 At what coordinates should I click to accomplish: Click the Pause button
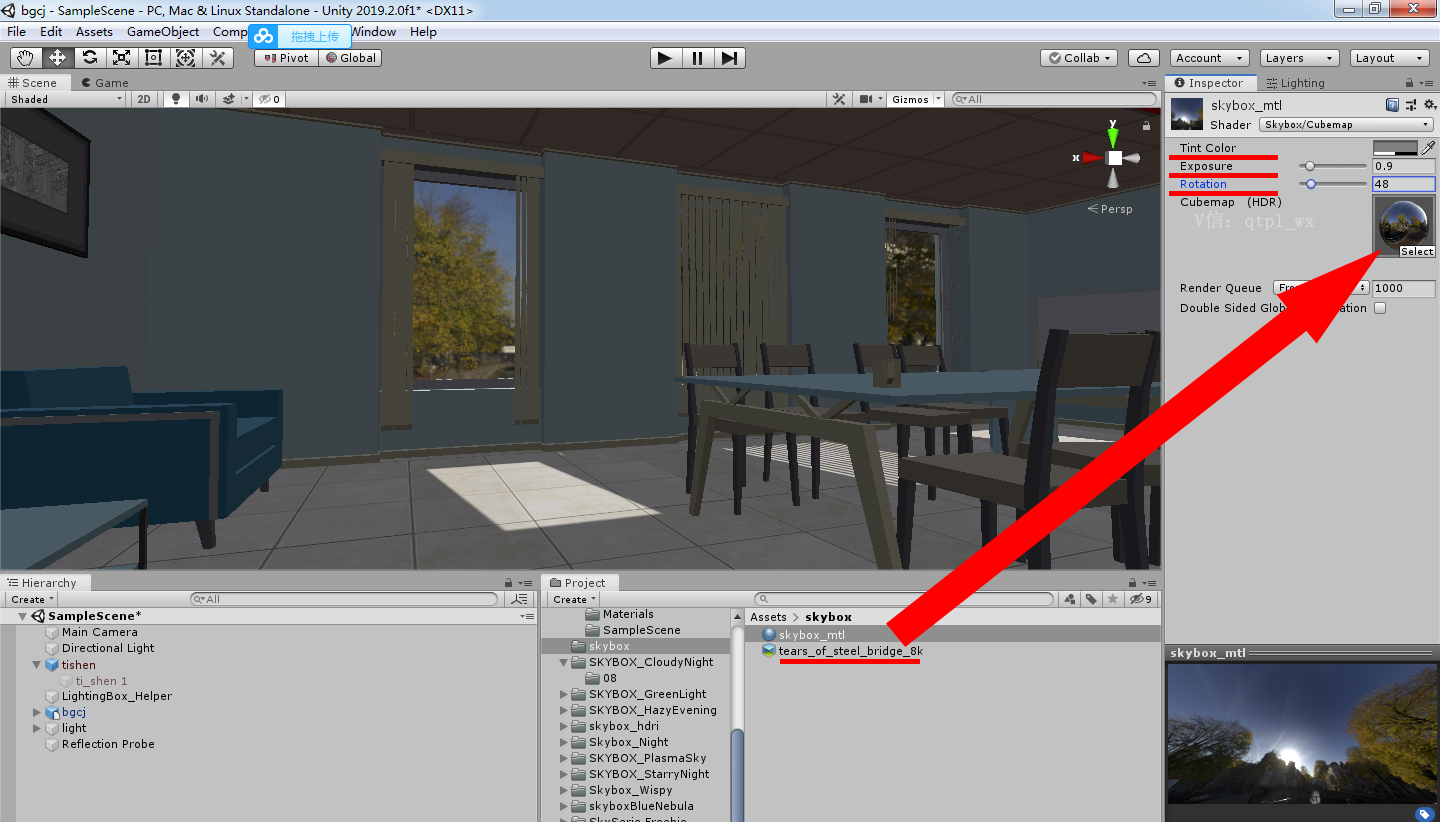697,58
